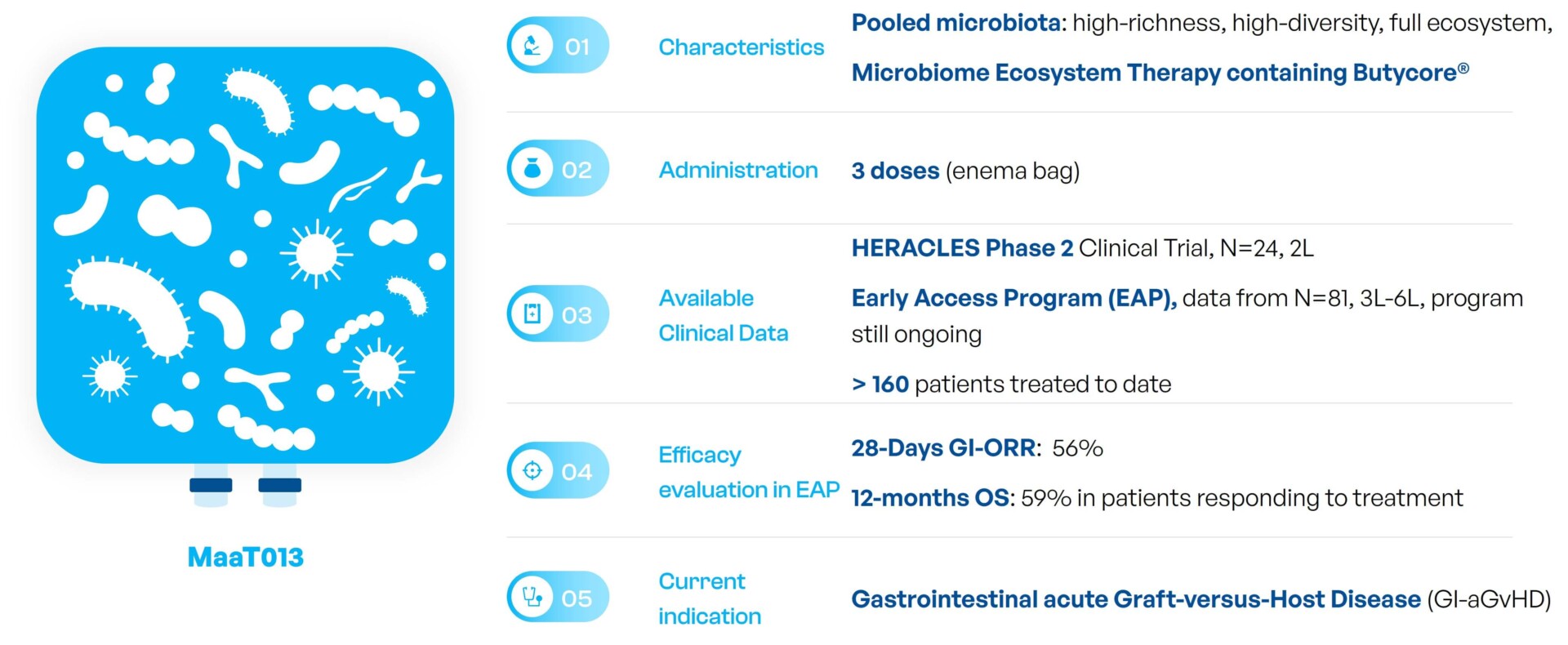Viewport: 1568px width, 645px height.
Task: Select the Characteristics heading
Action: click(x=741, y=47)
